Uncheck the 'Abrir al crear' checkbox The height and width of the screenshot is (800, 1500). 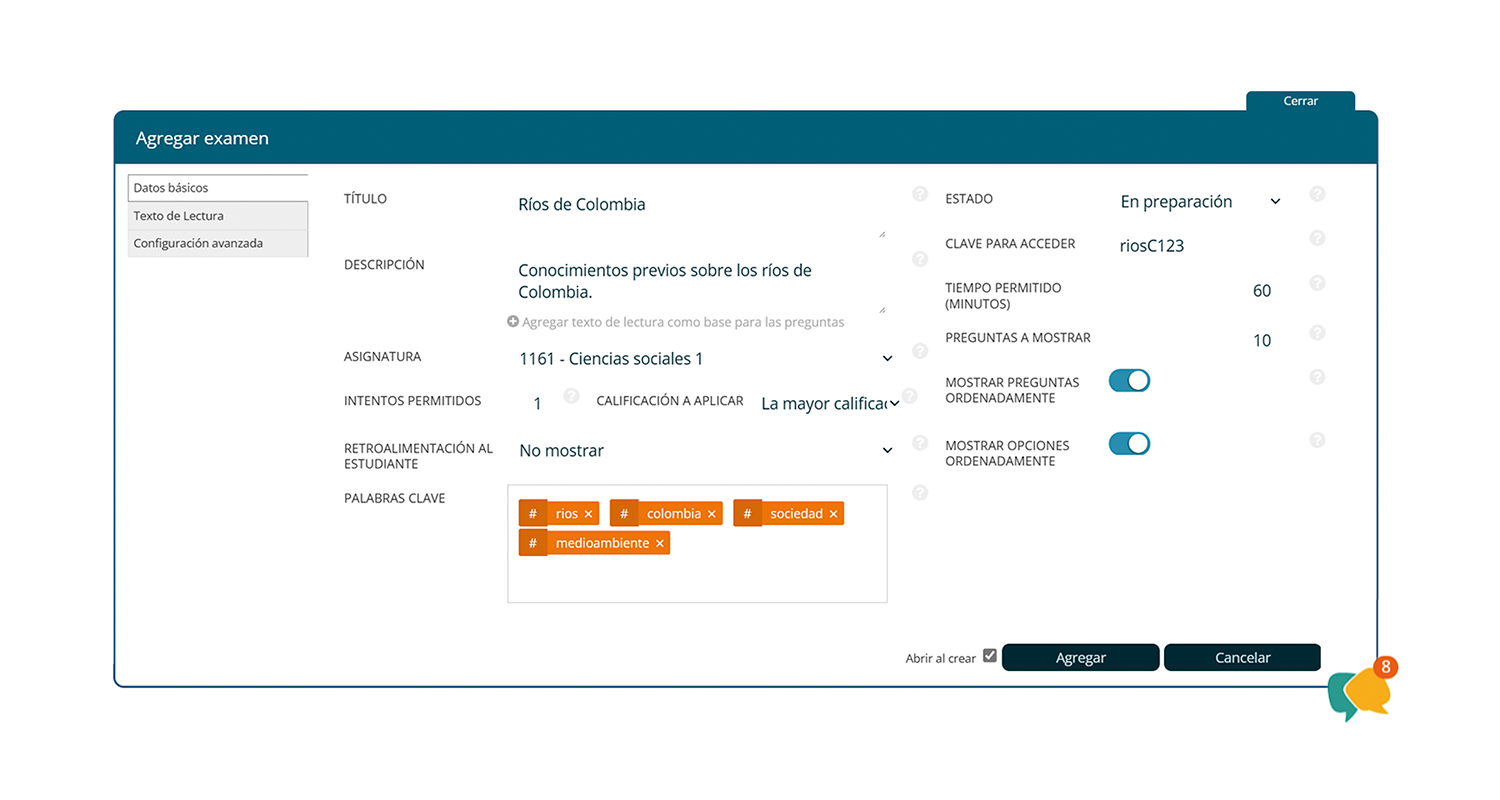tap(990, 656)
